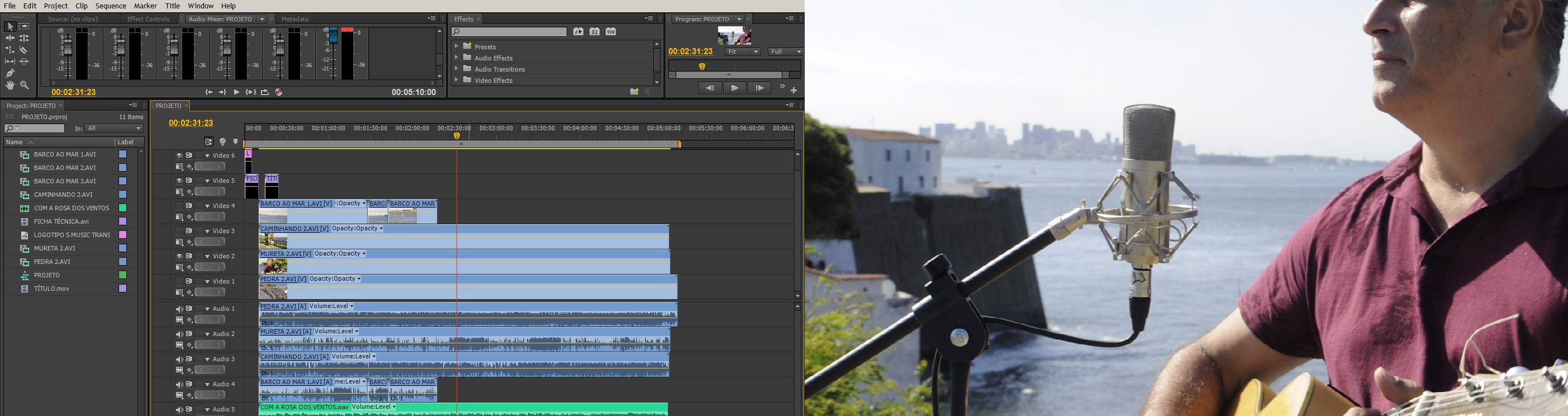
Task: Select the Slide tool
Action: point(25,62)
